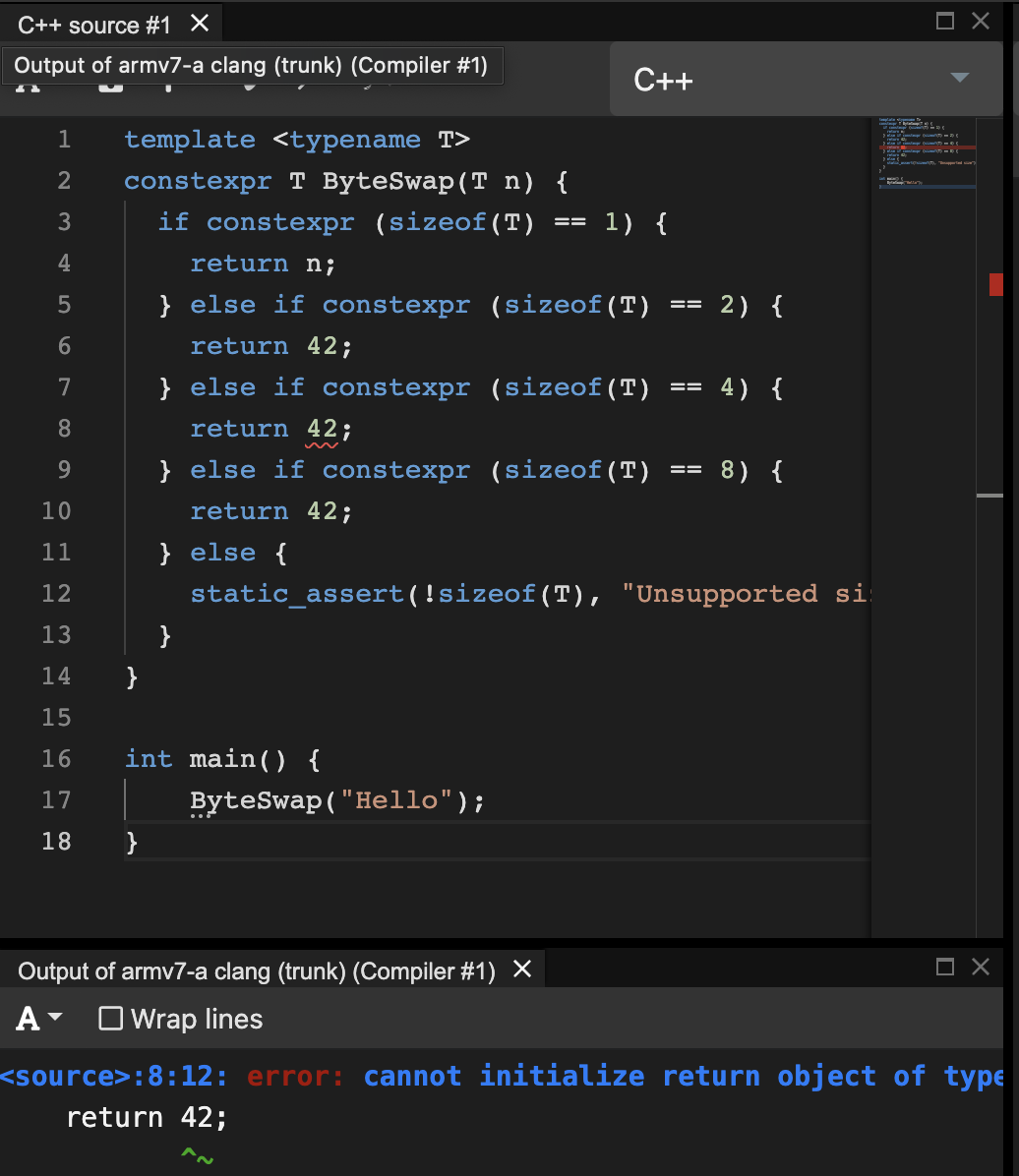Click 'if constexpr' on line 3
Image resolution: width=1019 pixels, height=1176 pixels.
[256, 222]
